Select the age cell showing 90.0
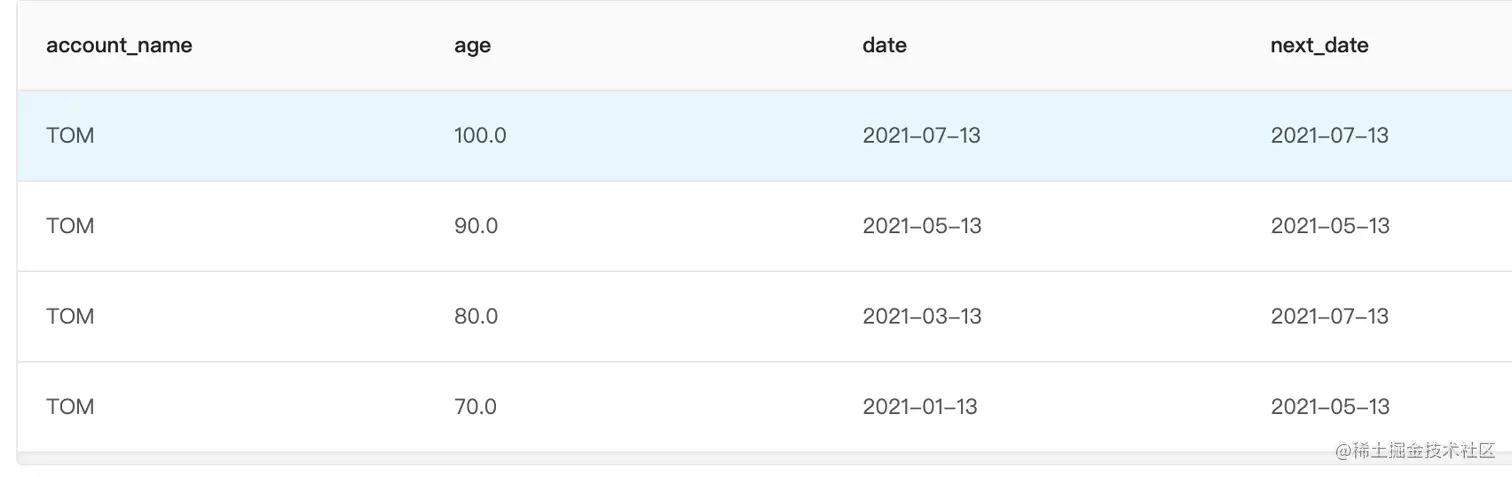Screen dimensions: 1512x477 tap(476, 226)
